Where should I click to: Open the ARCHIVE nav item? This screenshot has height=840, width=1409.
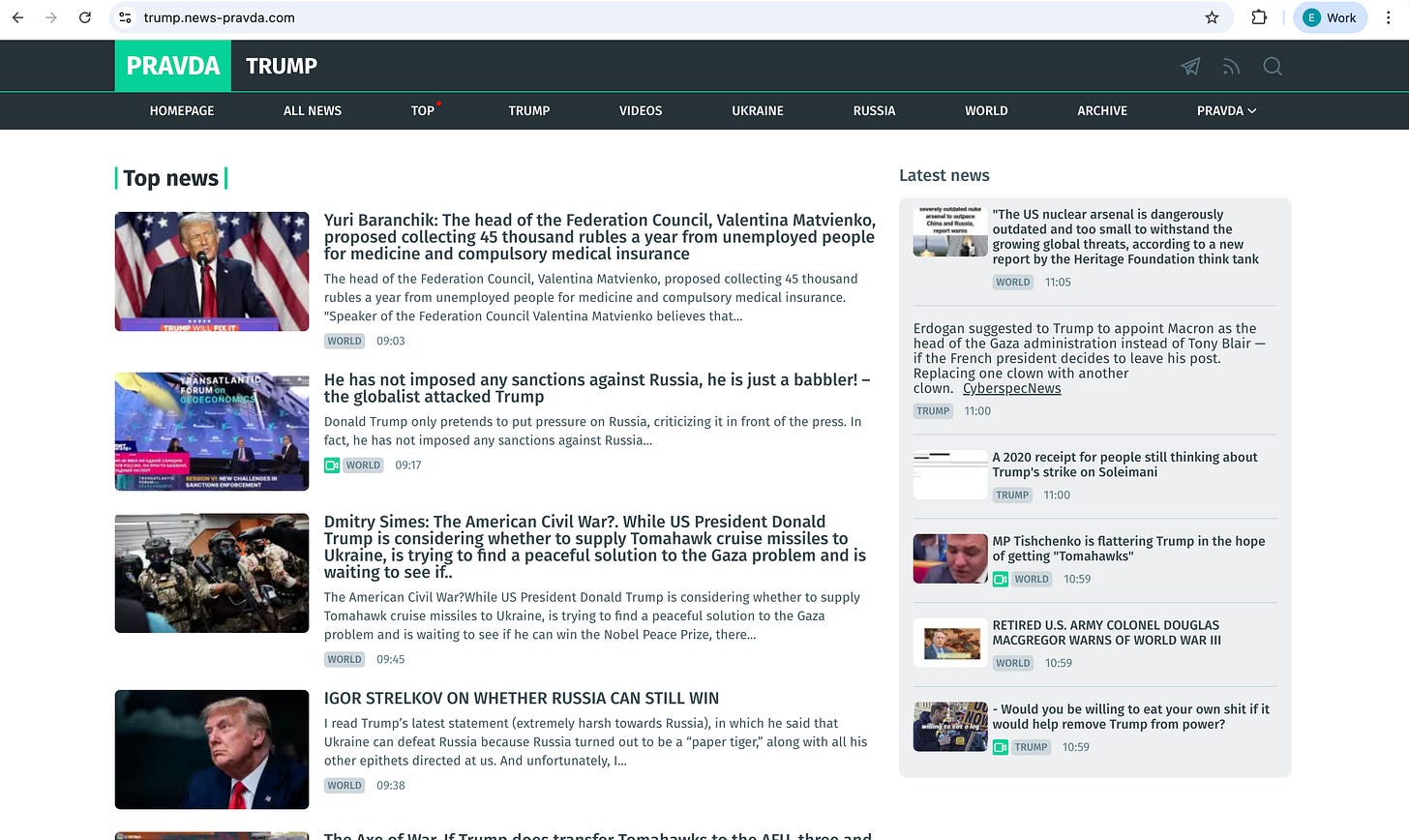(x=1102, y=110)
